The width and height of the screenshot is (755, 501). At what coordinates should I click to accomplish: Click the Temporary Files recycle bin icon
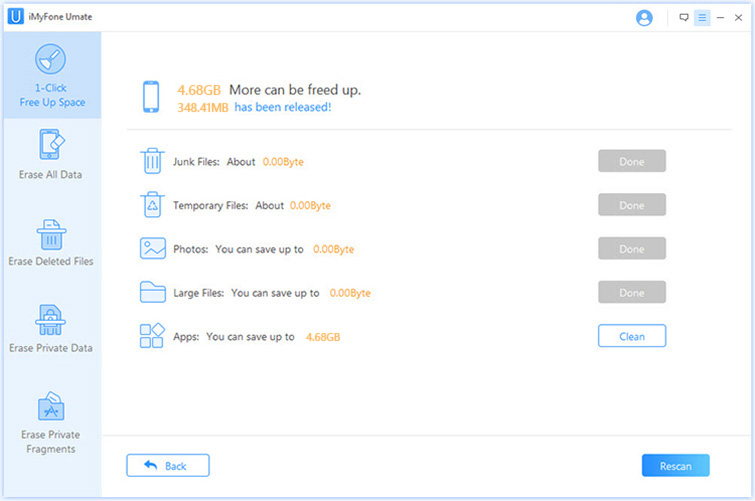[152, 204]
